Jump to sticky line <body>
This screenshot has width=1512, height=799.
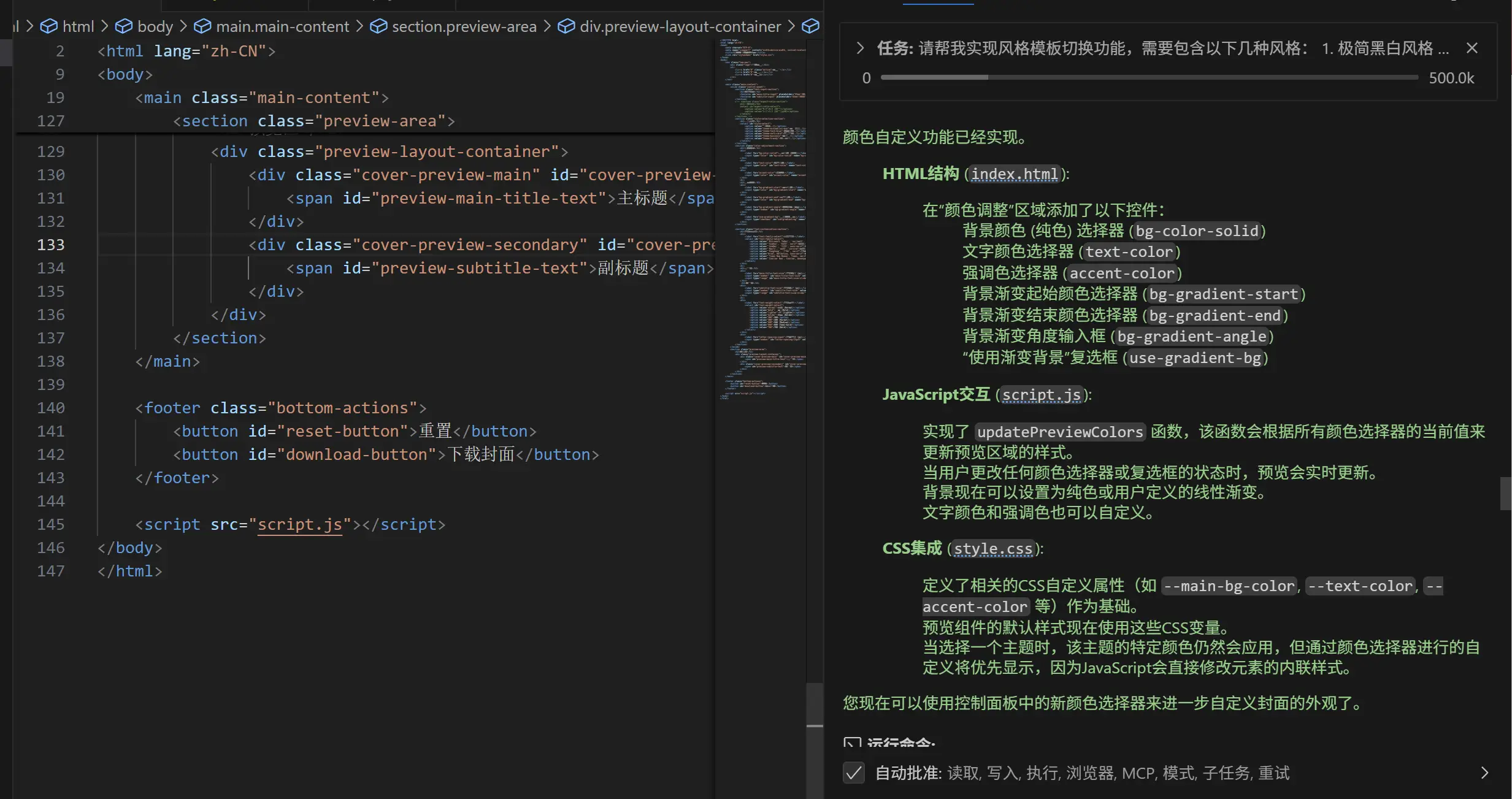pyautogui.click(x=125, y=74)
